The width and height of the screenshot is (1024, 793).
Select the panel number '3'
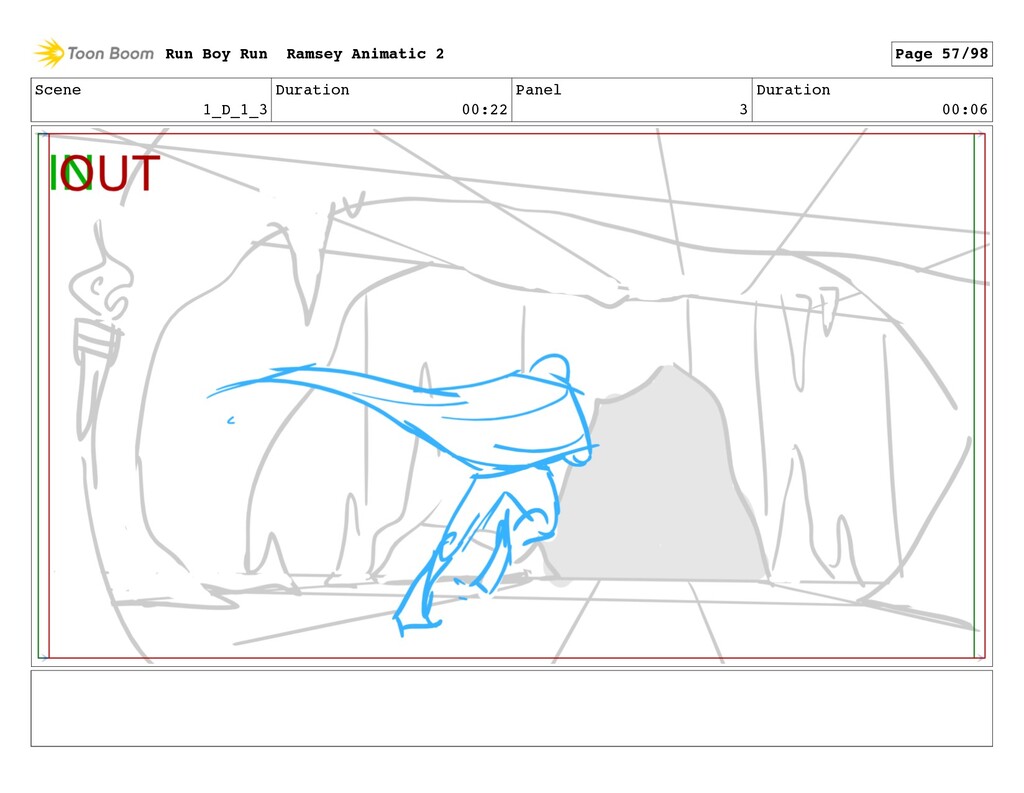(743, 110)
